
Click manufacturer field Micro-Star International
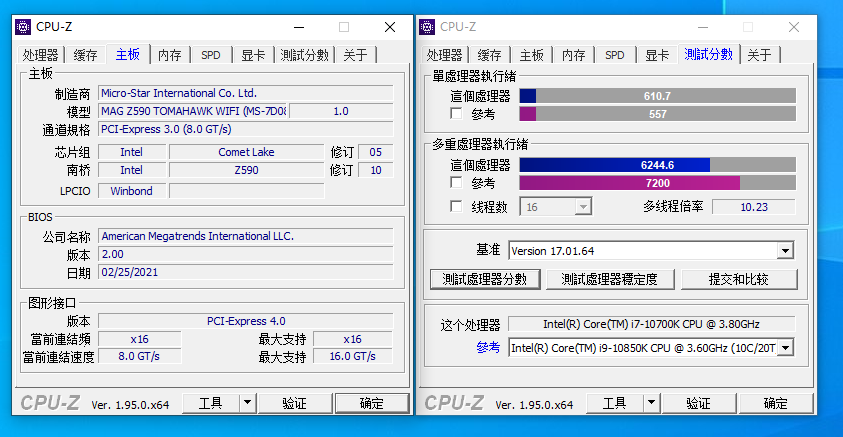246,93
